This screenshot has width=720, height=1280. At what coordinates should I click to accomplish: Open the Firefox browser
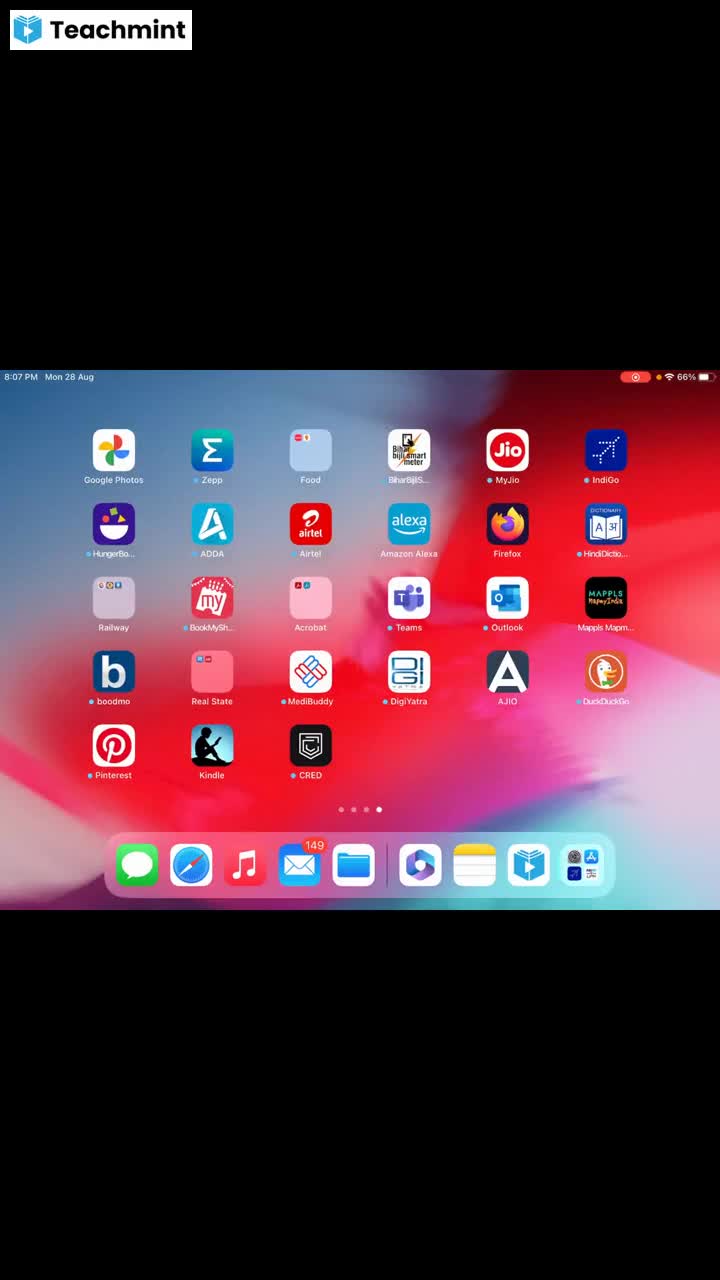pos(508,524)
